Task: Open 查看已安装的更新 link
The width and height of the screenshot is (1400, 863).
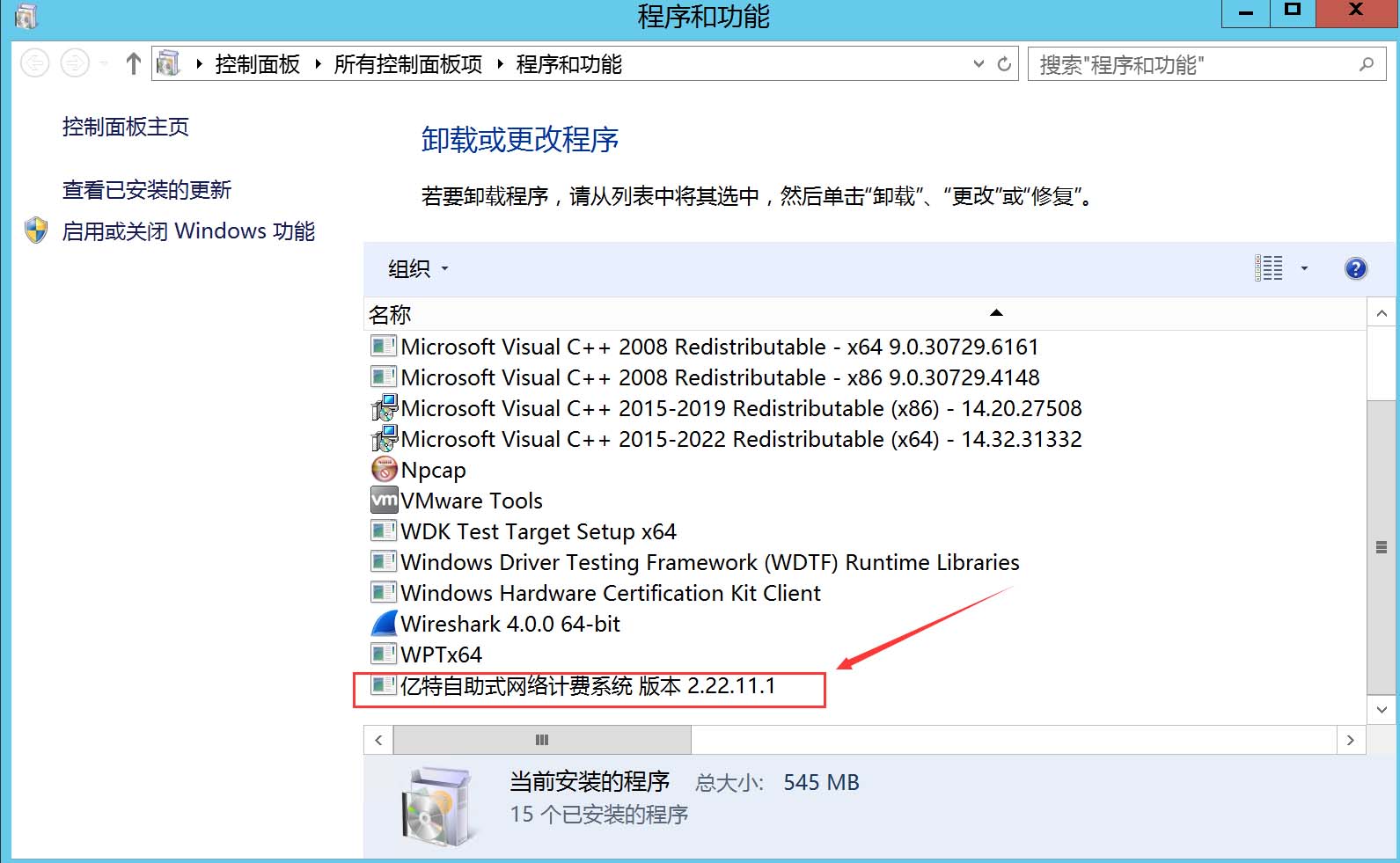Action: click(x=147, y=190)
